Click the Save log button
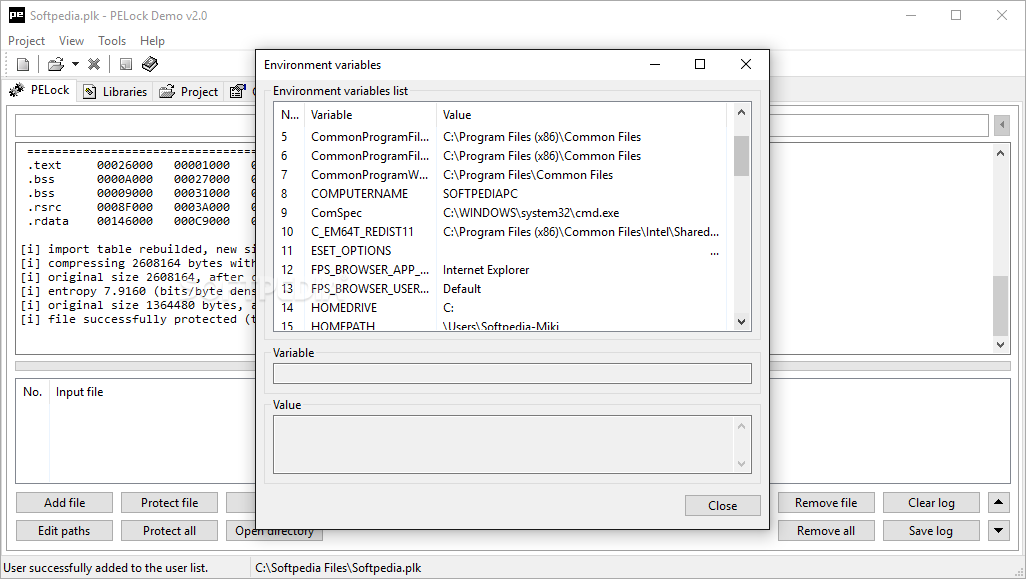Image resolution: width=1026 pixels, height=579 pixels. click(931, 531)
